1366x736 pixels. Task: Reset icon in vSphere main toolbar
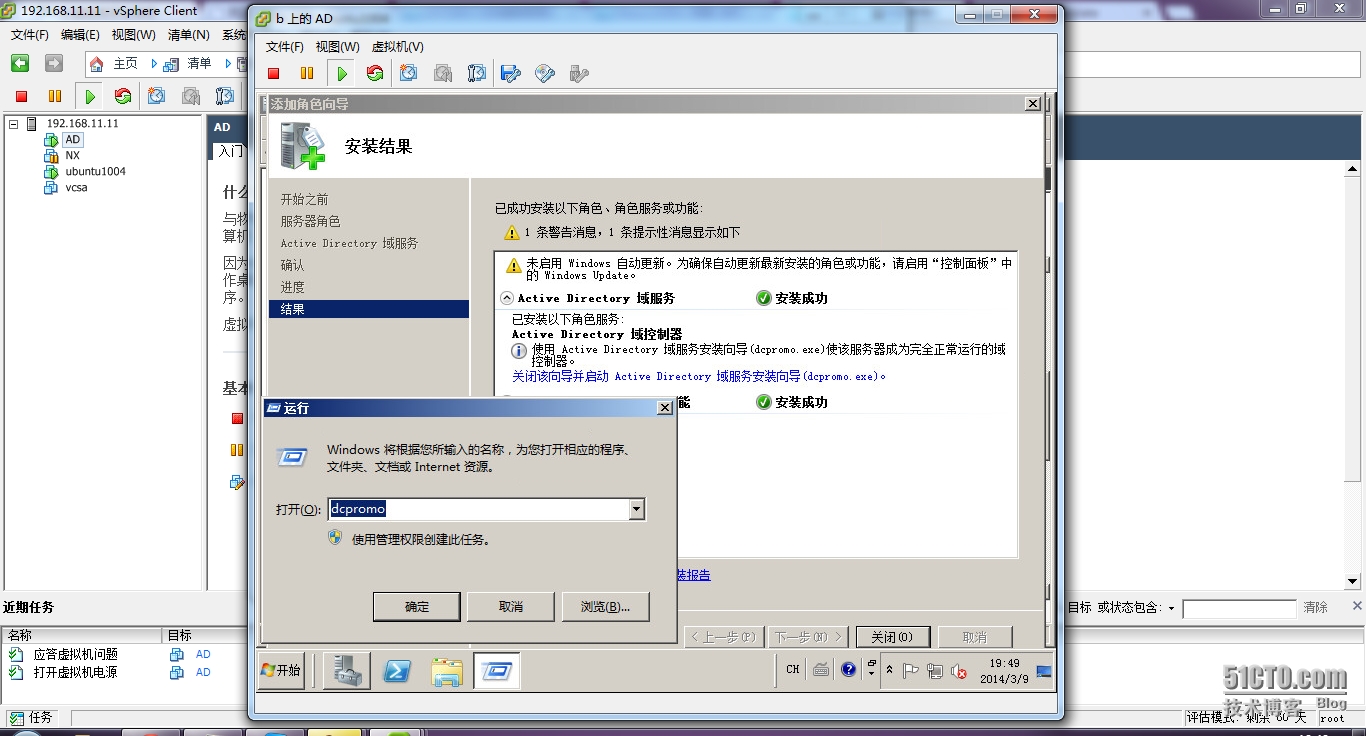(123, 96)
